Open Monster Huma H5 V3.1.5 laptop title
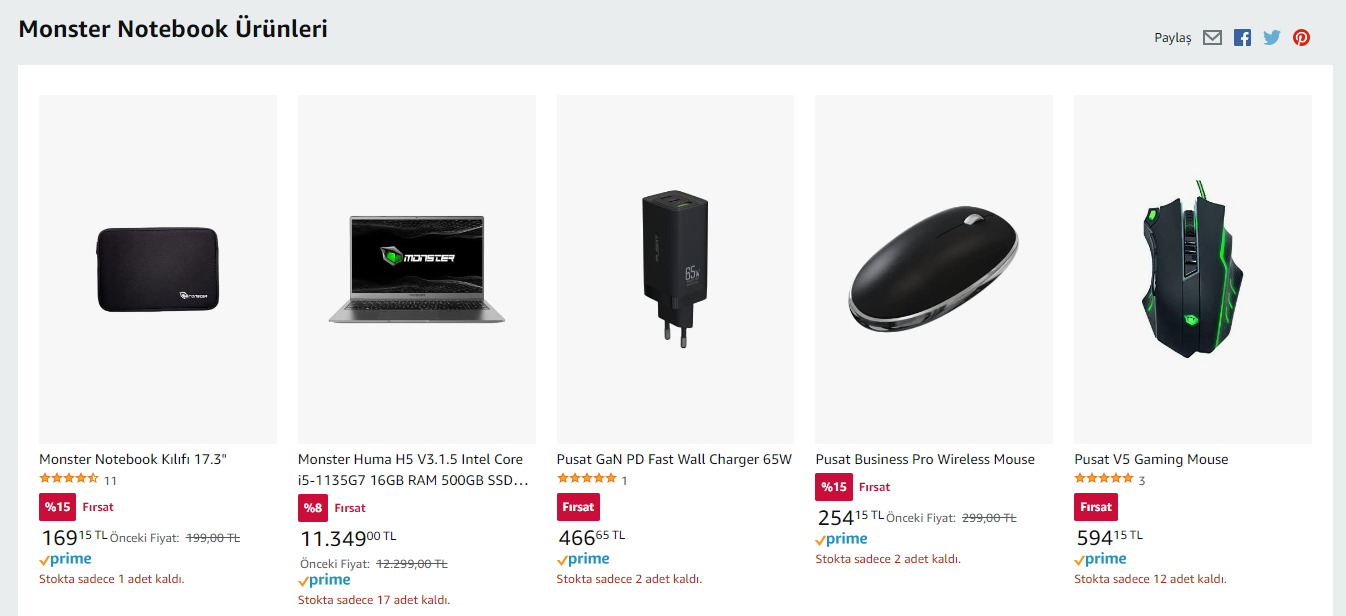 tap(410, 469)
